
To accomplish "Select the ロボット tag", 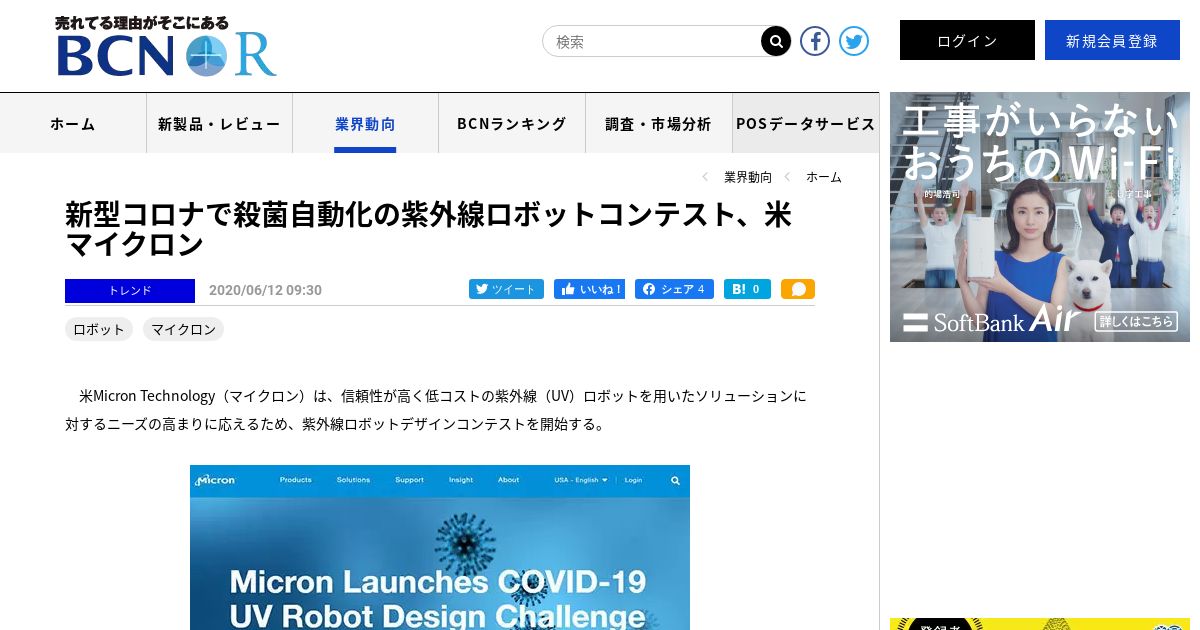I will (x=99, y=329).
